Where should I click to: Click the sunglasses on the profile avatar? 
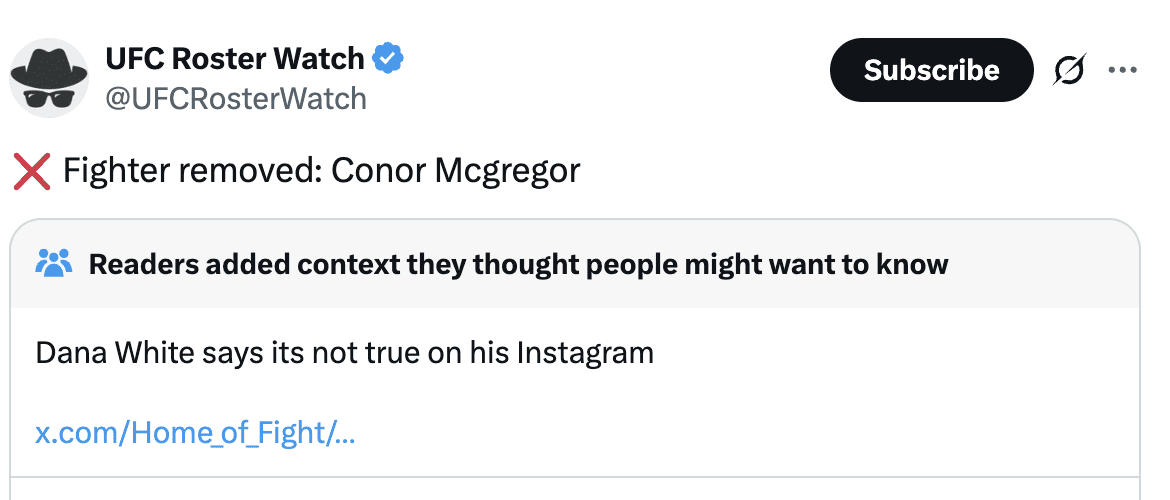49,96
